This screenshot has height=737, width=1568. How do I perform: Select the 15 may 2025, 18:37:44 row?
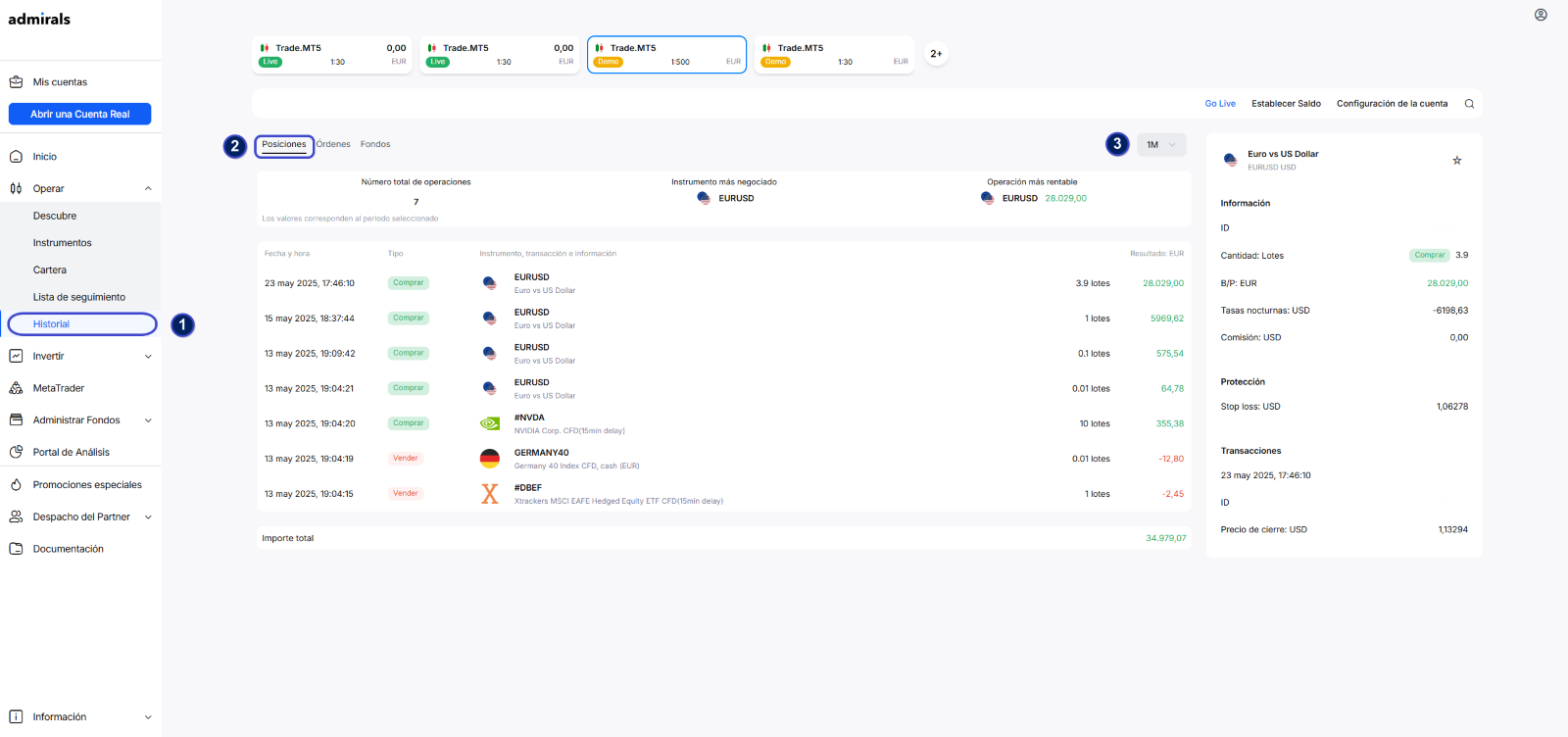[724, 319]
